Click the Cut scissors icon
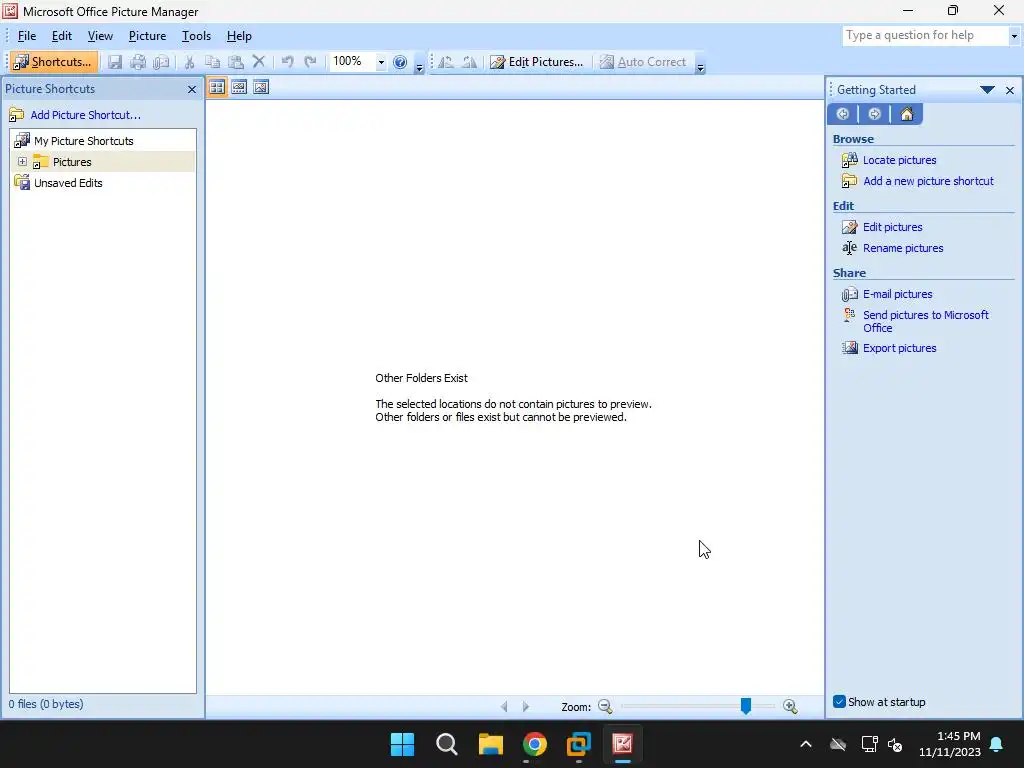The height and width of the screenshot is (768, 1024). point(189,62)
